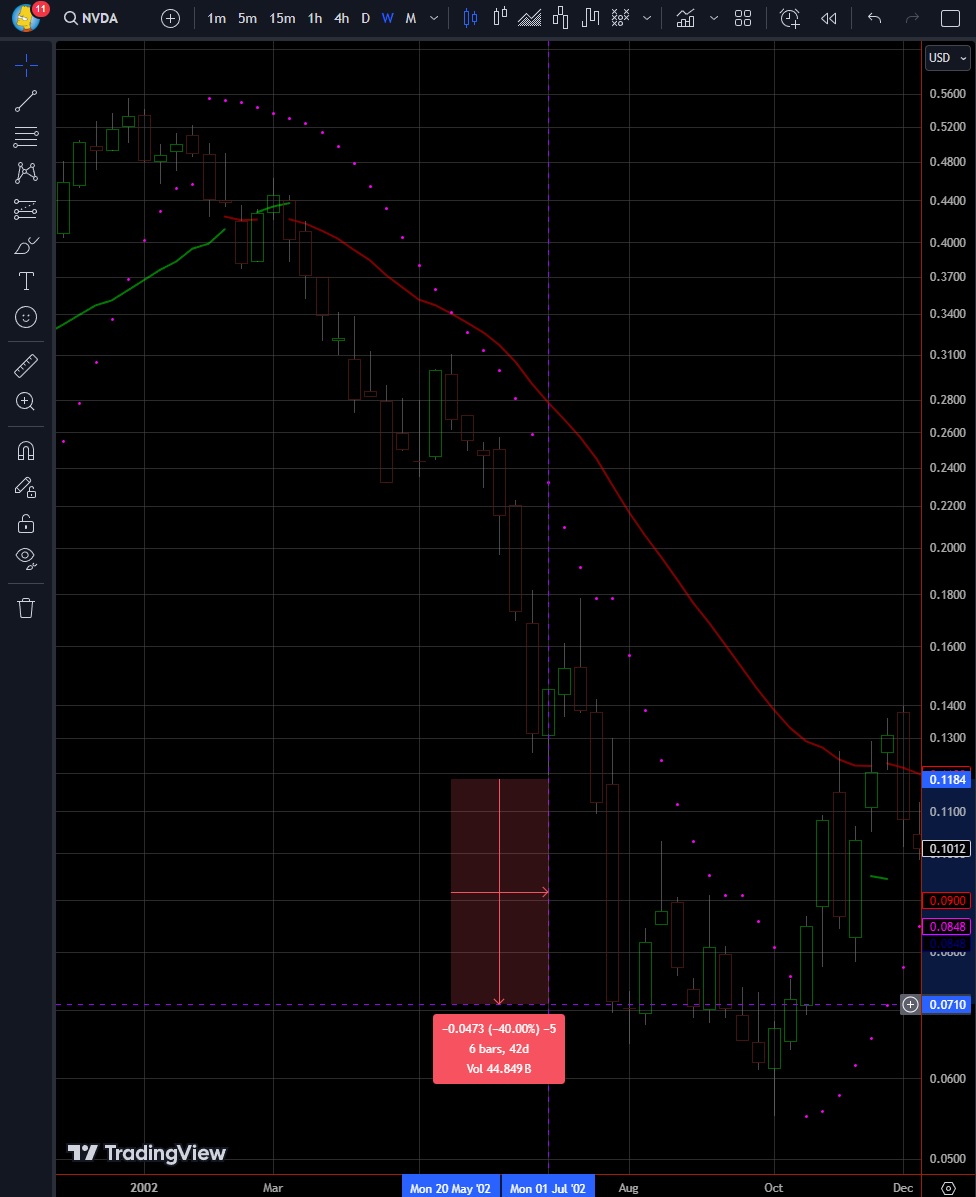This screenshot has width=976, height=1197.
Task: Click the compare or add symbol plus icon
Action: (170, 18)
